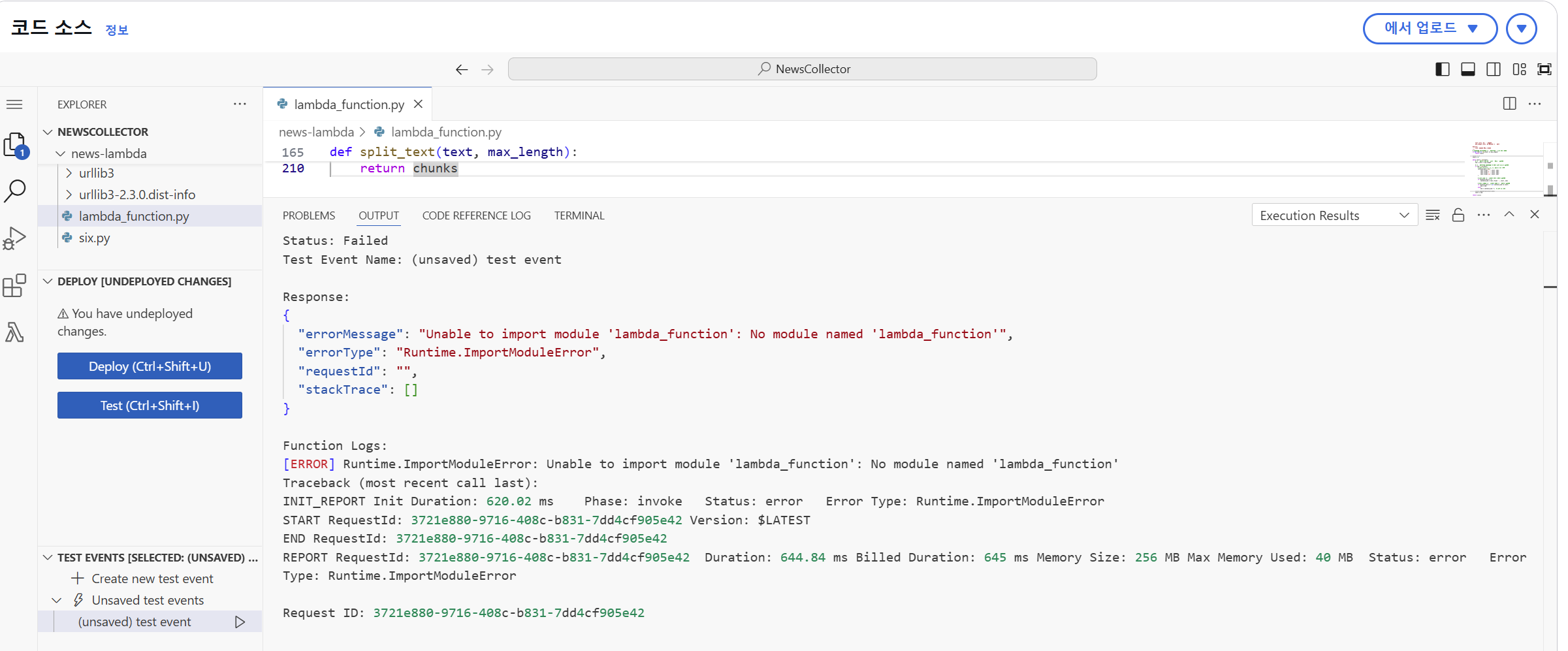The height and width of the screenshot is (651, 1568).
Task: Open the Run and Debug view
Action: click(14, 238)
